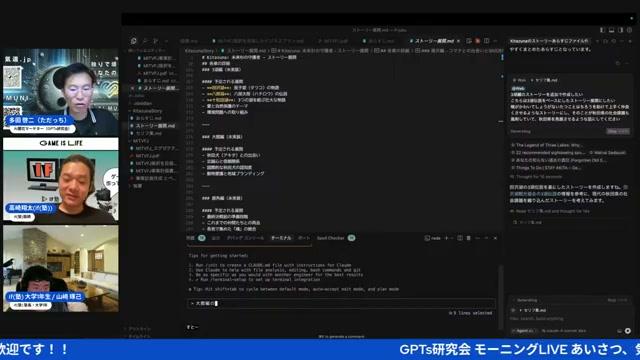
Task: Open the editor's more actions menu
Action: click(496, 41)
